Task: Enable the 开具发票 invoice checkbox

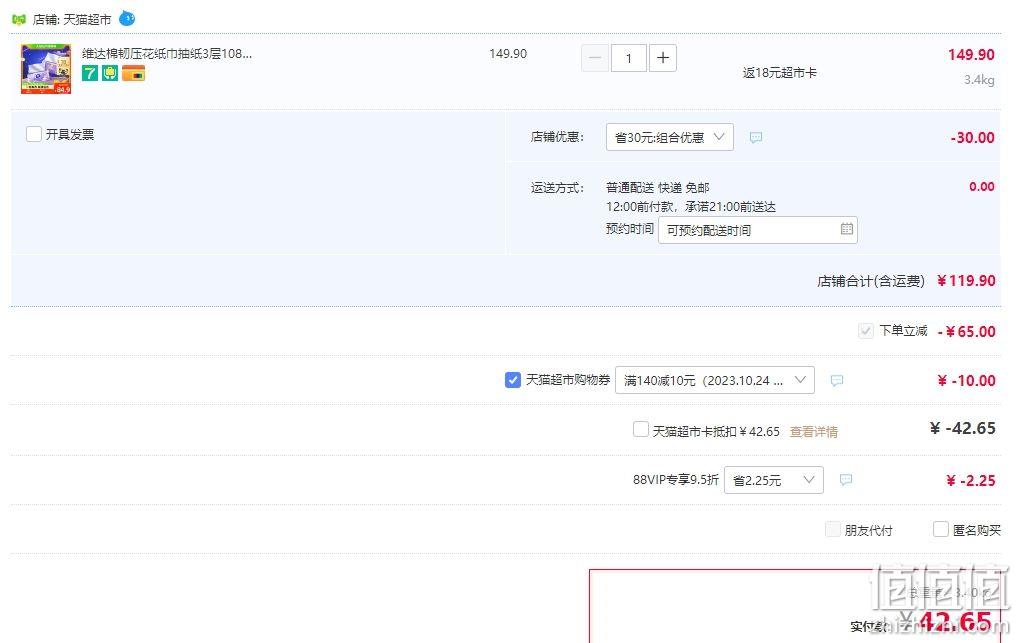Action: coord(34,134)
